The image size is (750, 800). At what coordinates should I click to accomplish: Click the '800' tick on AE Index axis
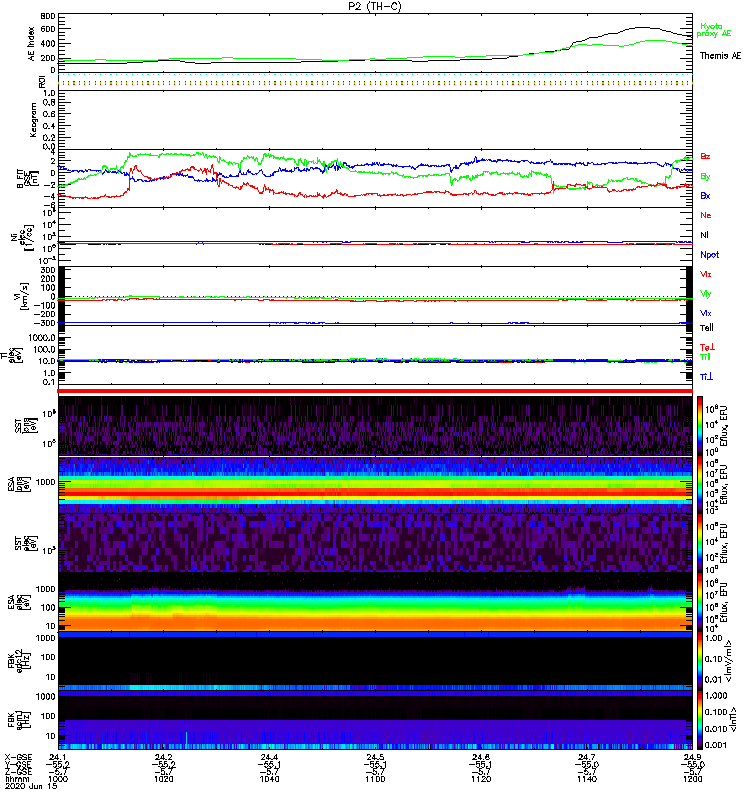pyautogui.click(x=48, y=16)
